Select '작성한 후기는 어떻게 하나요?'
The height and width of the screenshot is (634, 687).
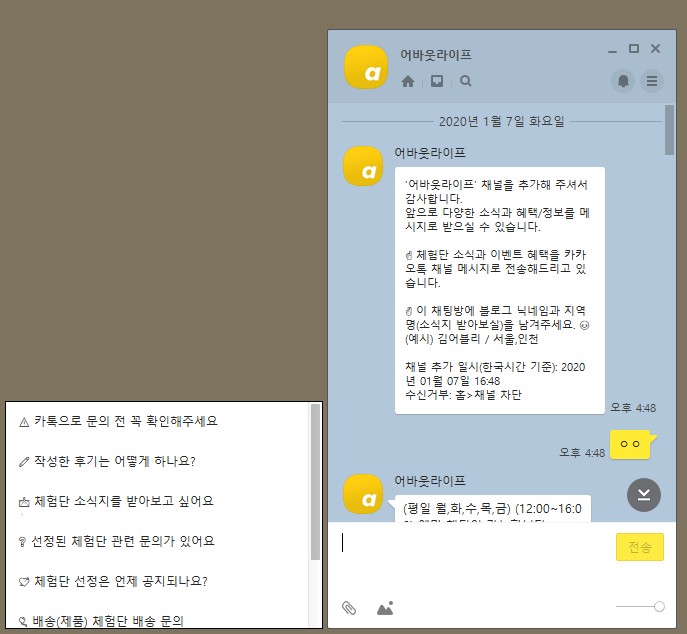[107, 461]
